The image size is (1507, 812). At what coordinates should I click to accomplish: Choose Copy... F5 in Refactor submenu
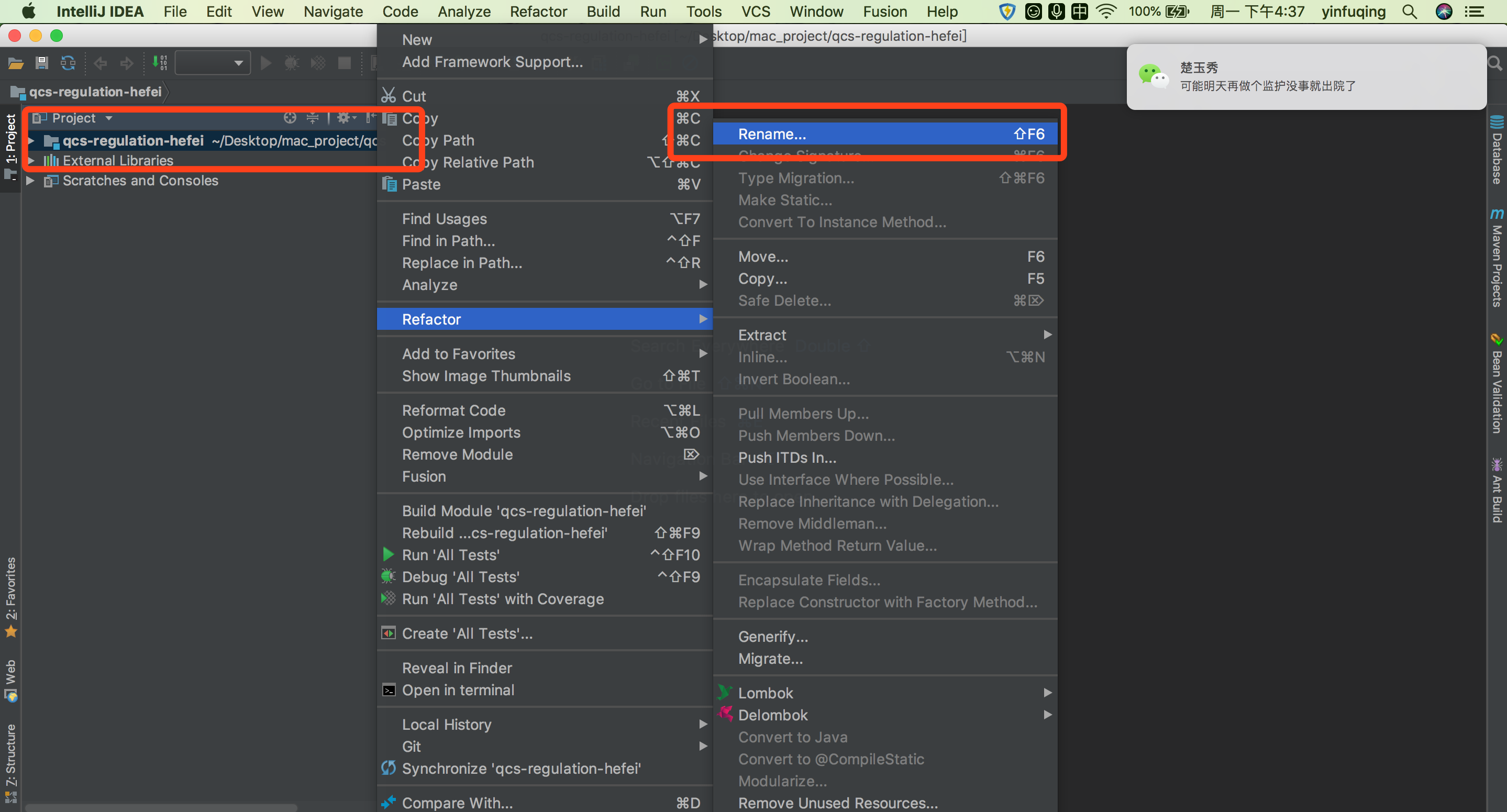pyautogui.click(x=885, y=279)
